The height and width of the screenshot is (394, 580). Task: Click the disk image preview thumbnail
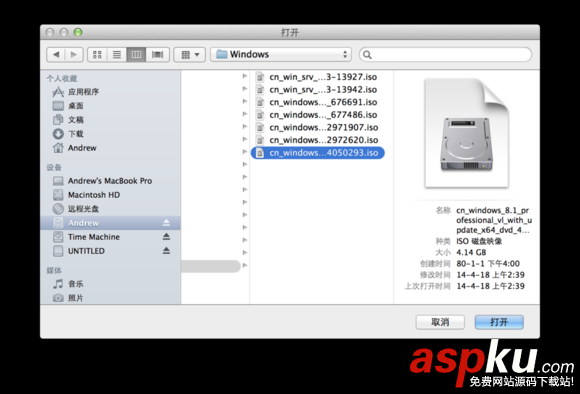point(467,133)
